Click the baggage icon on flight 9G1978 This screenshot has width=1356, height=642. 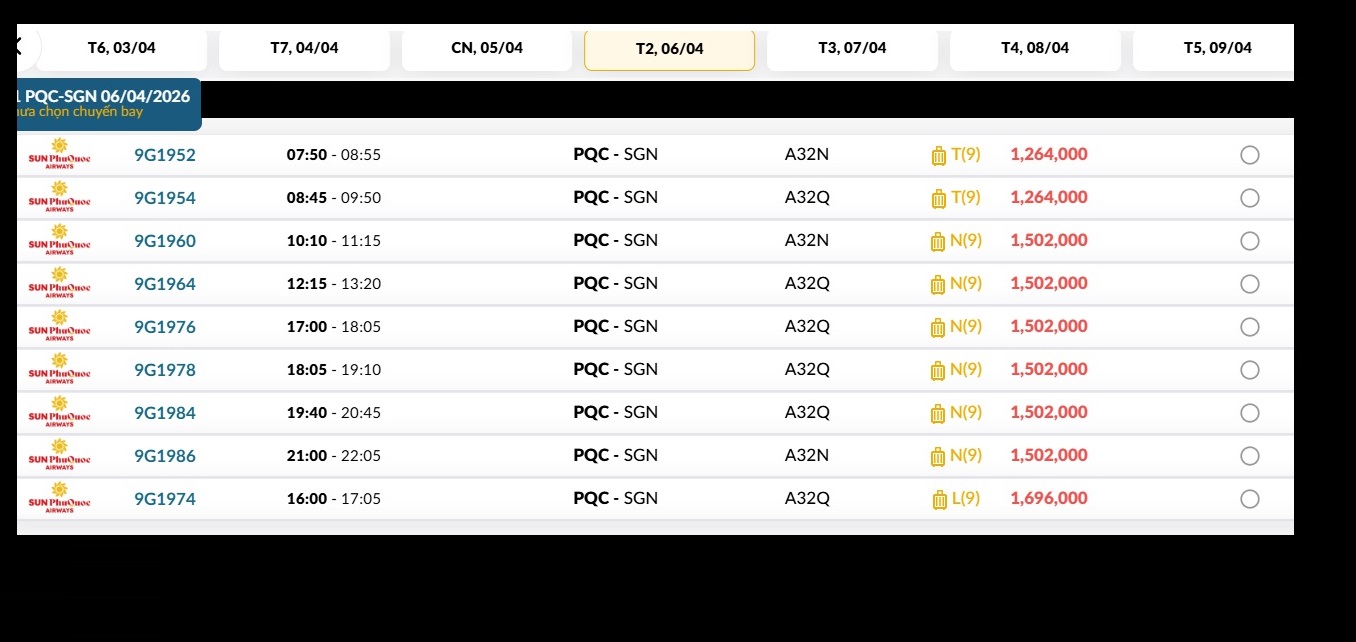pos(938,370)
